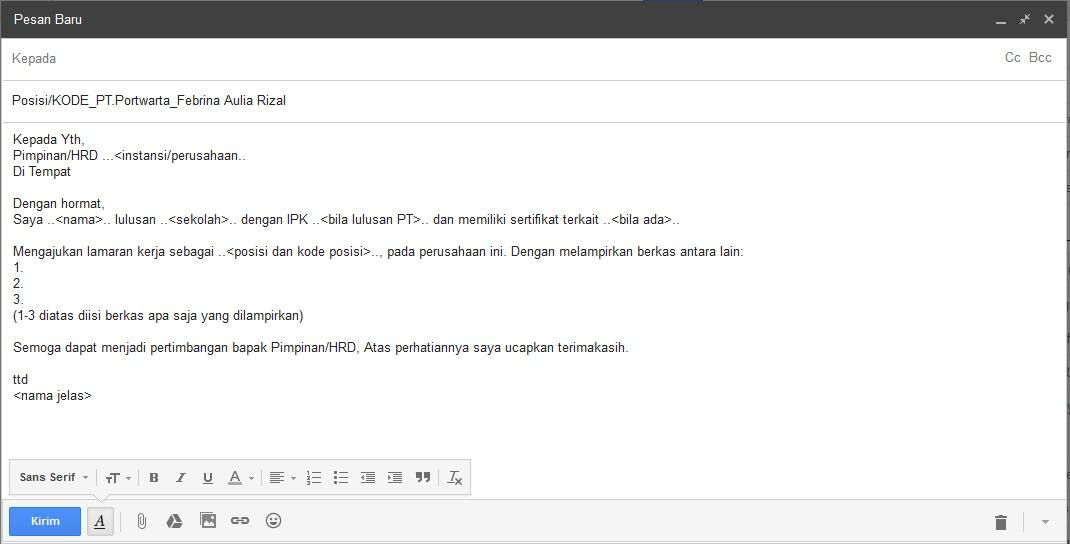Image resolution: width=1070 pixels, height=544 pixels.
Task: Apply numbered list formatting
Action: (x=314, y=478)
